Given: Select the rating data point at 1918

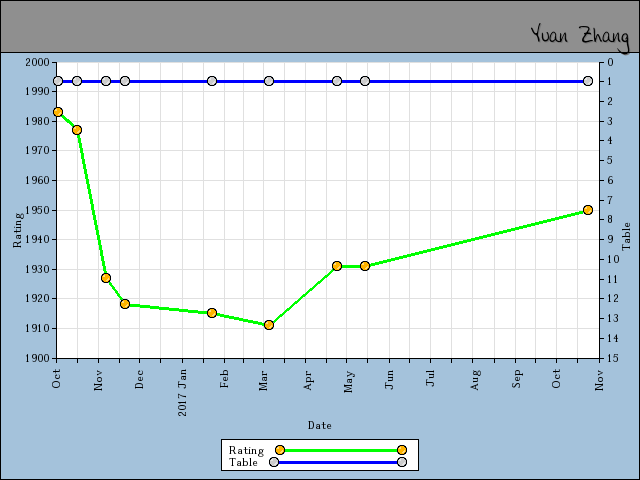Looking at the screenshot, I should click(125, 304).
